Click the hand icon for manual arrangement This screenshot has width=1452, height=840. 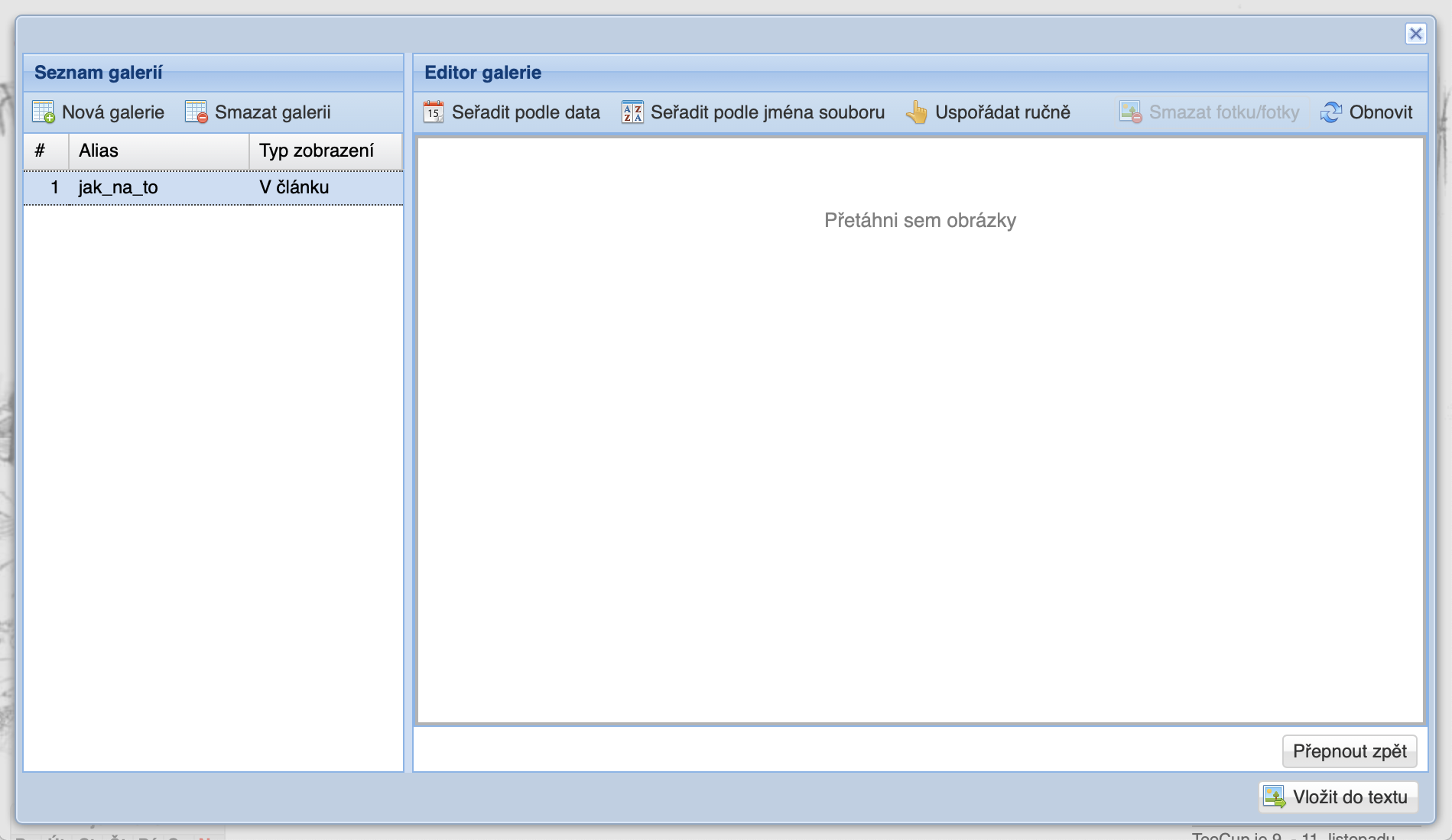pos(916,112)
